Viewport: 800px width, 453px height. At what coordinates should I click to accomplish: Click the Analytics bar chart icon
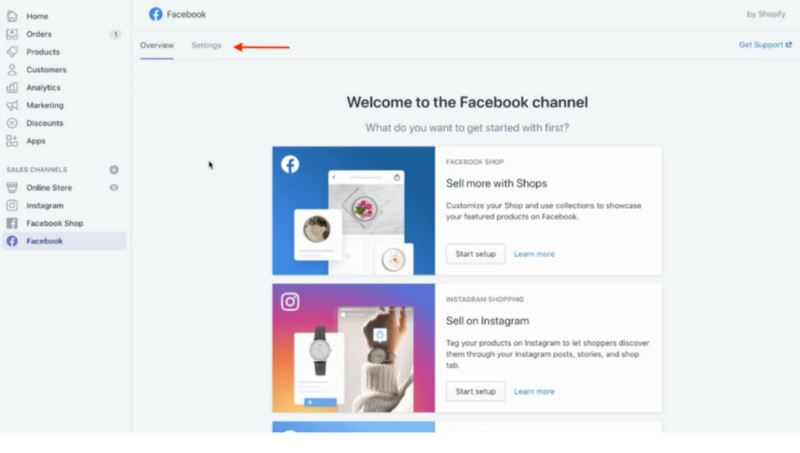pos(12,88)
